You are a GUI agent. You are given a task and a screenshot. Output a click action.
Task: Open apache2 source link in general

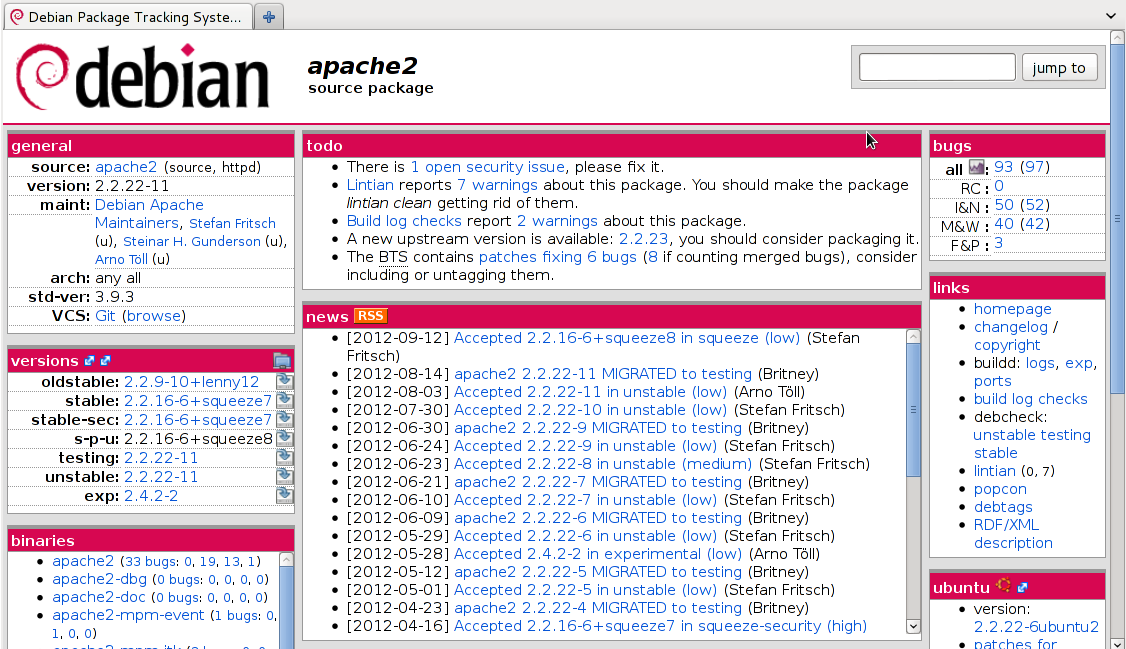126,167
